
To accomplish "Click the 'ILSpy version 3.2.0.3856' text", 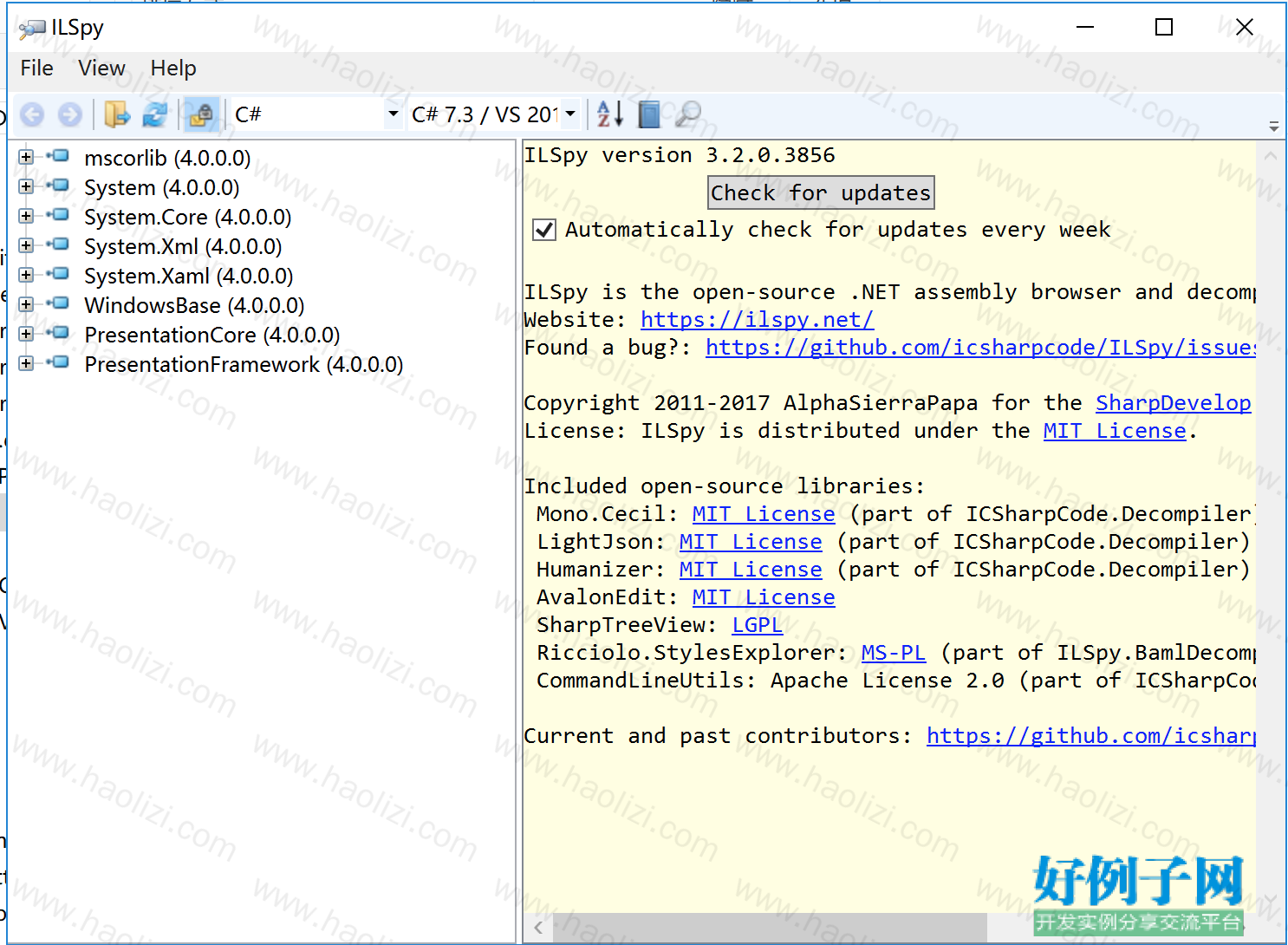I will [x=680, y=155].
